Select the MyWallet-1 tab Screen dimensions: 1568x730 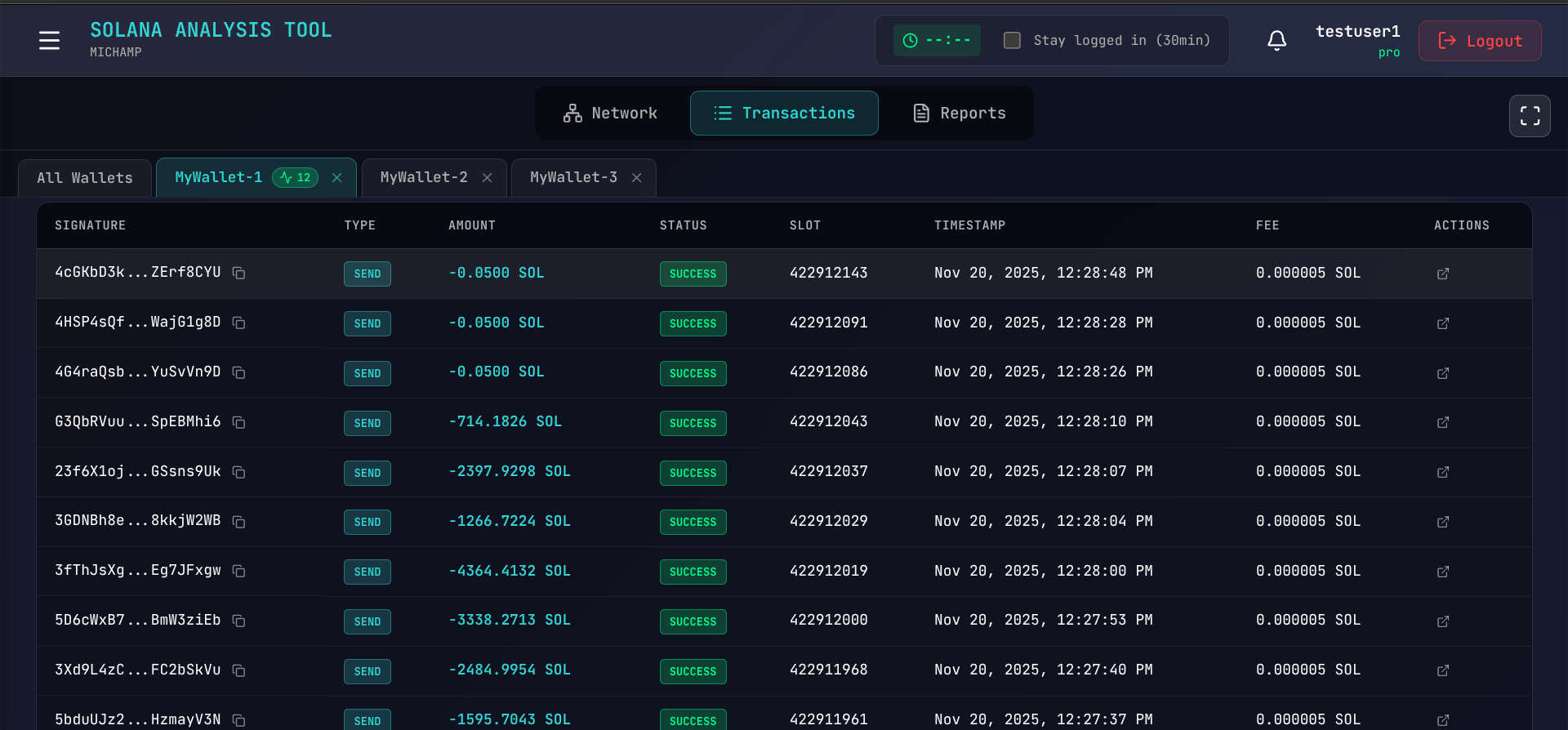(x=219, y=177)
